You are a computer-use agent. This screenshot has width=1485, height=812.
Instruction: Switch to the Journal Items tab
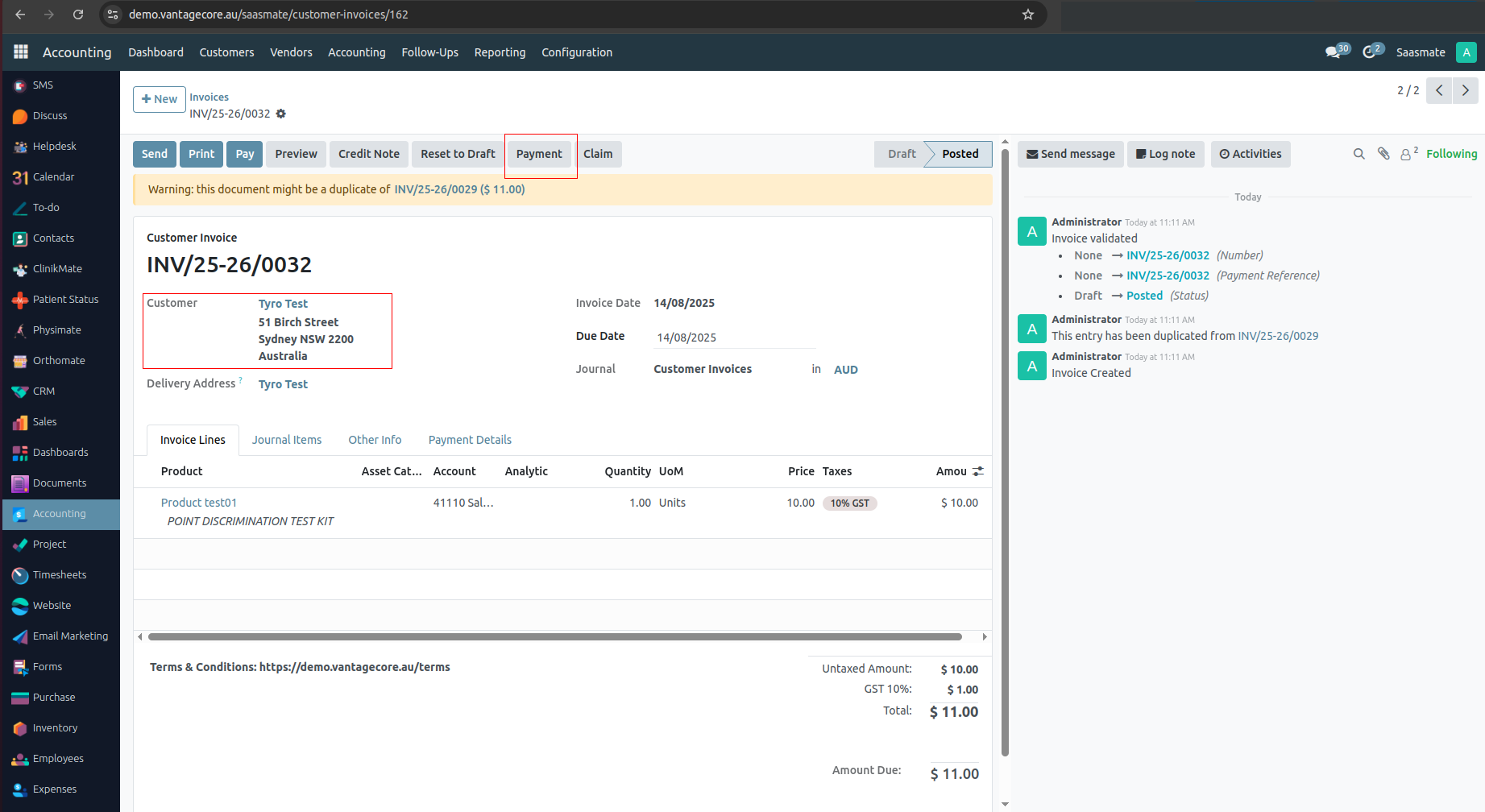tap(287, 440)
